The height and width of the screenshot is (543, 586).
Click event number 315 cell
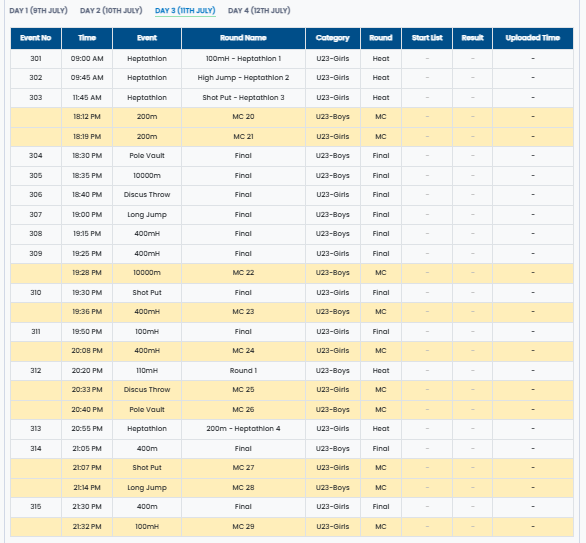[36, 507]
